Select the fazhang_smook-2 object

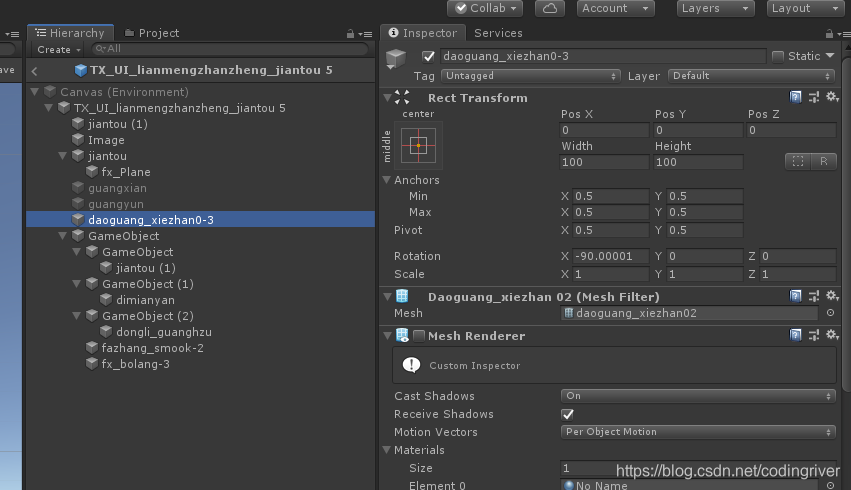[153, 348]
